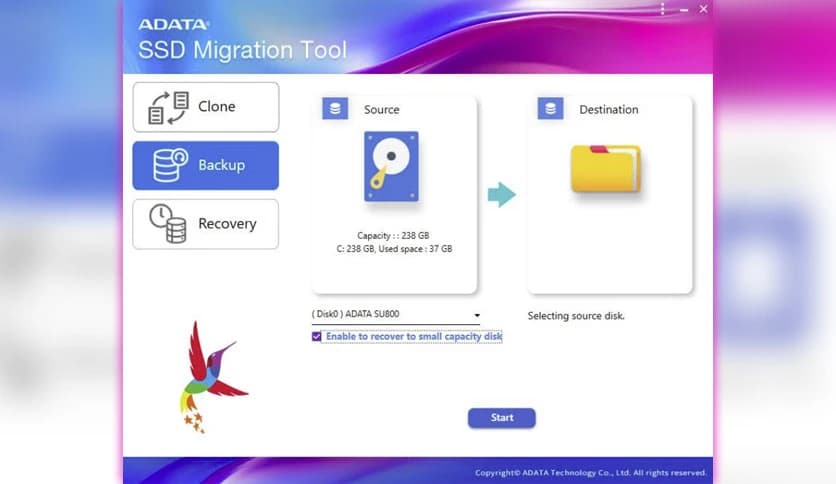The image size is (836, 484).
Task: Click the 'Capacity : : 238 GB' text
Action: 393,236
